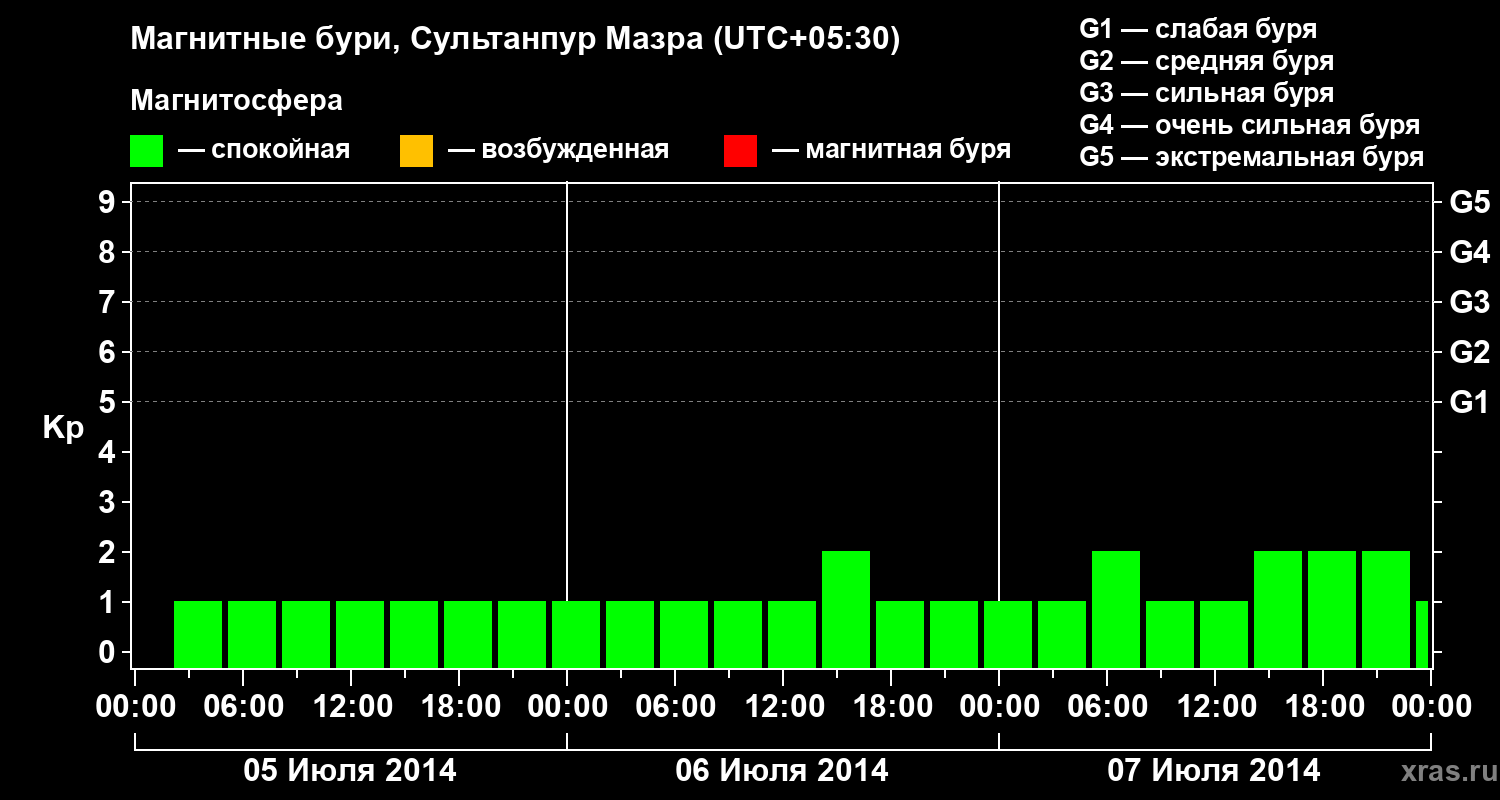This screenshot has height=800, width=1500.
Task: Click the '18:00' time label under 06 Июля
Action: (x=891, y=707)
